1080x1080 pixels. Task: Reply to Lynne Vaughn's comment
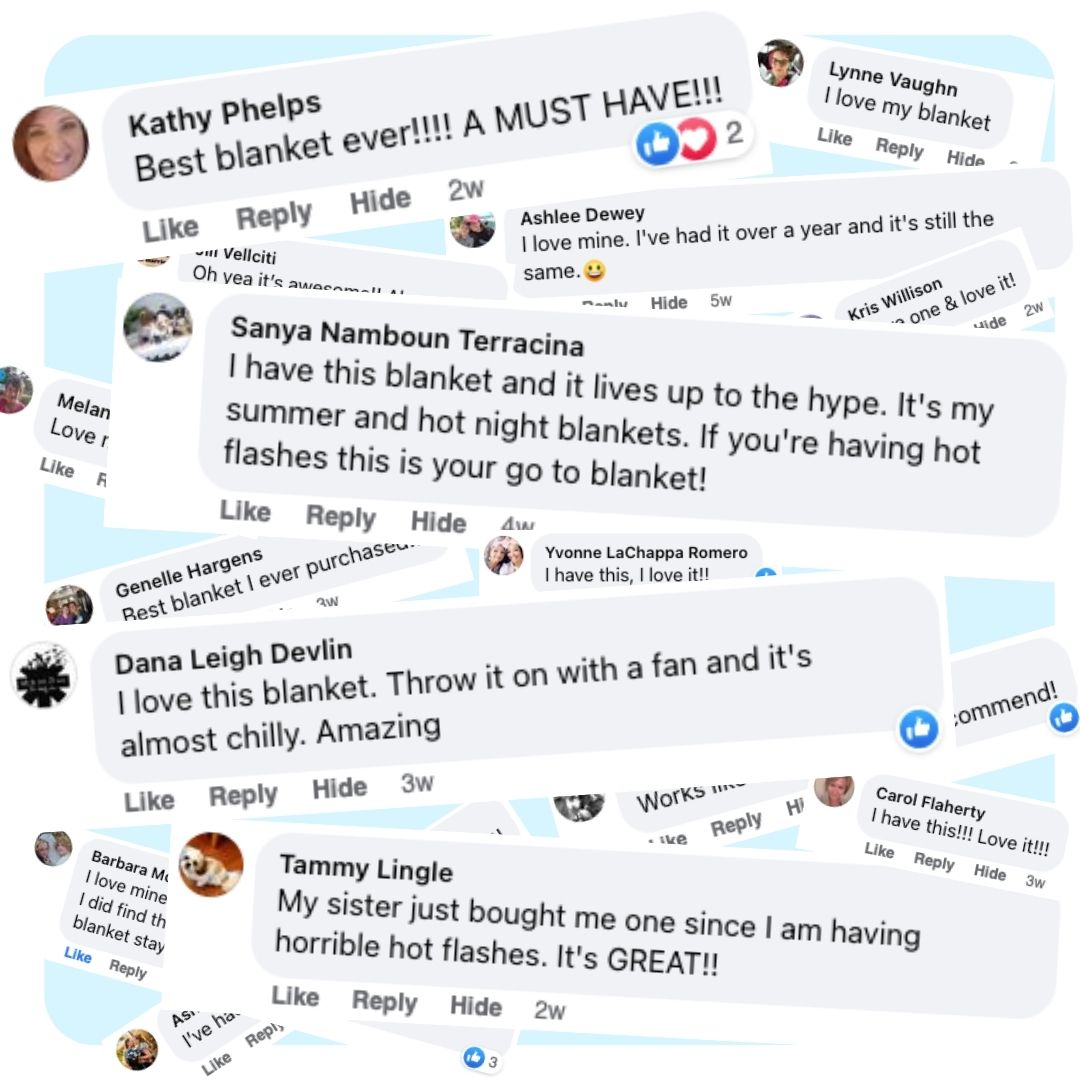[x=899, y=147]
